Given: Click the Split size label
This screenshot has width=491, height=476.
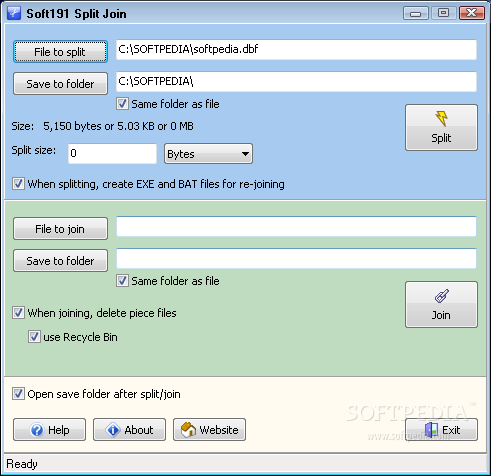Looking at the screenshot, I should pos(34,150).
